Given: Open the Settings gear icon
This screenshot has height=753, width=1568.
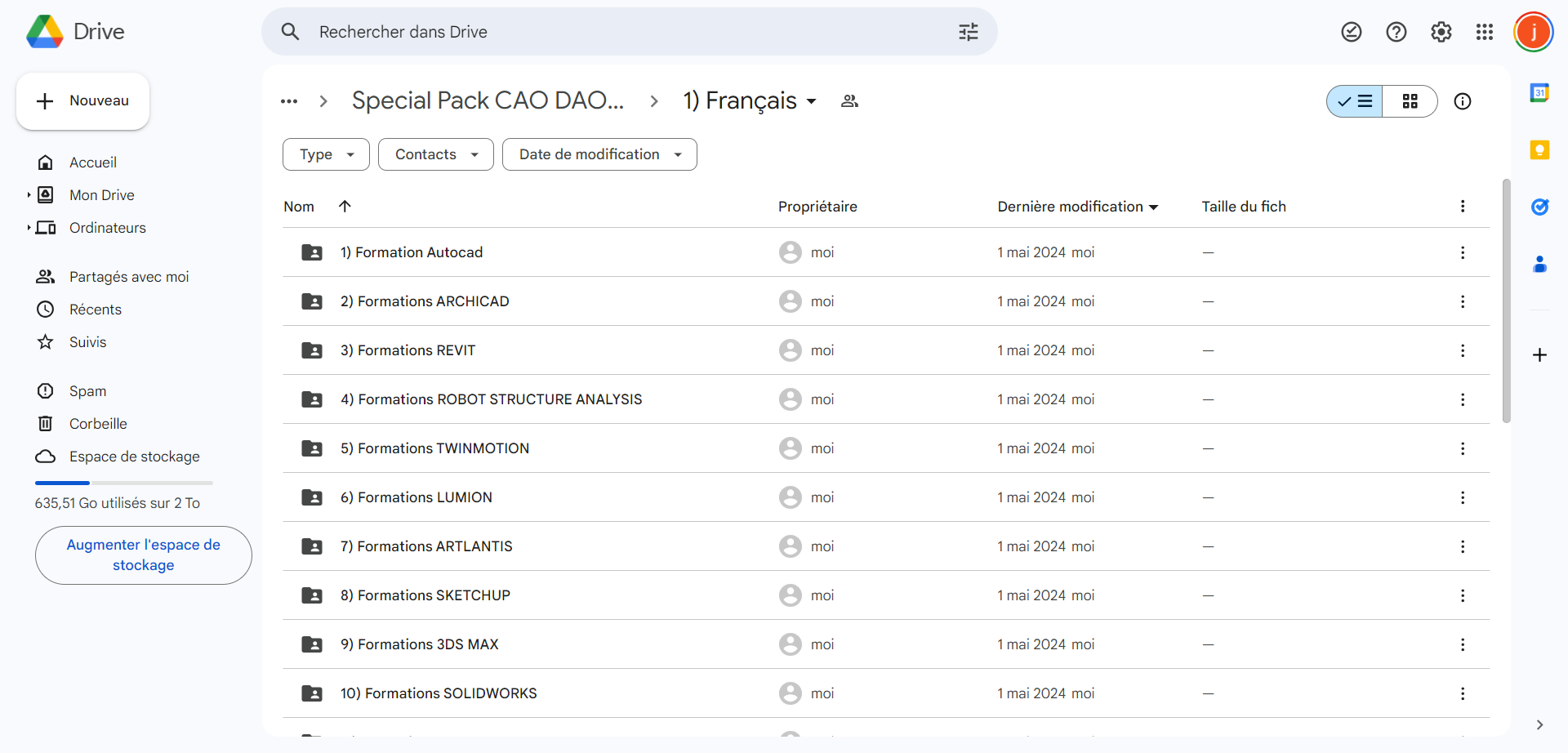Looking at the screenshot, I should coord(1441,32).
